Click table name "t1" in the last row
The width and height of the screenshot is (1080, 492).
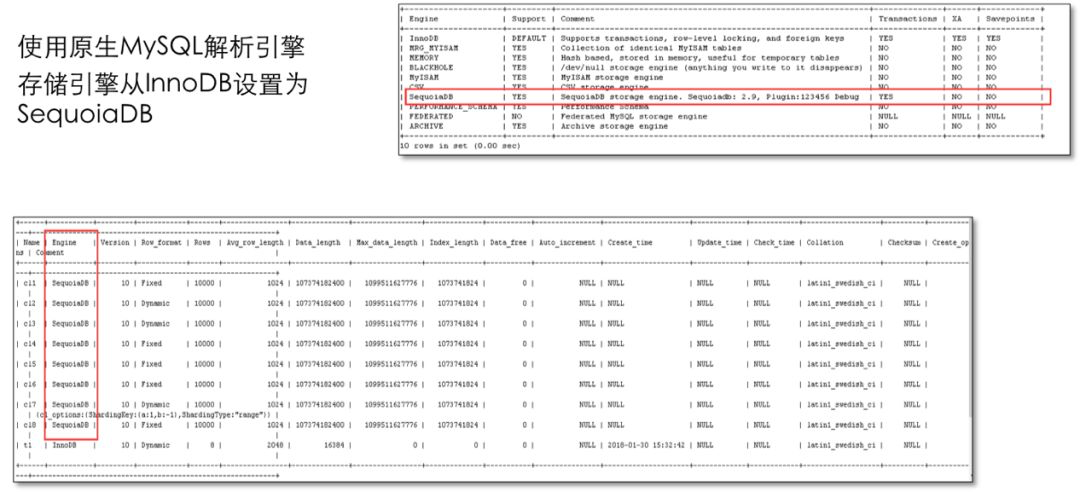[28, 446]
